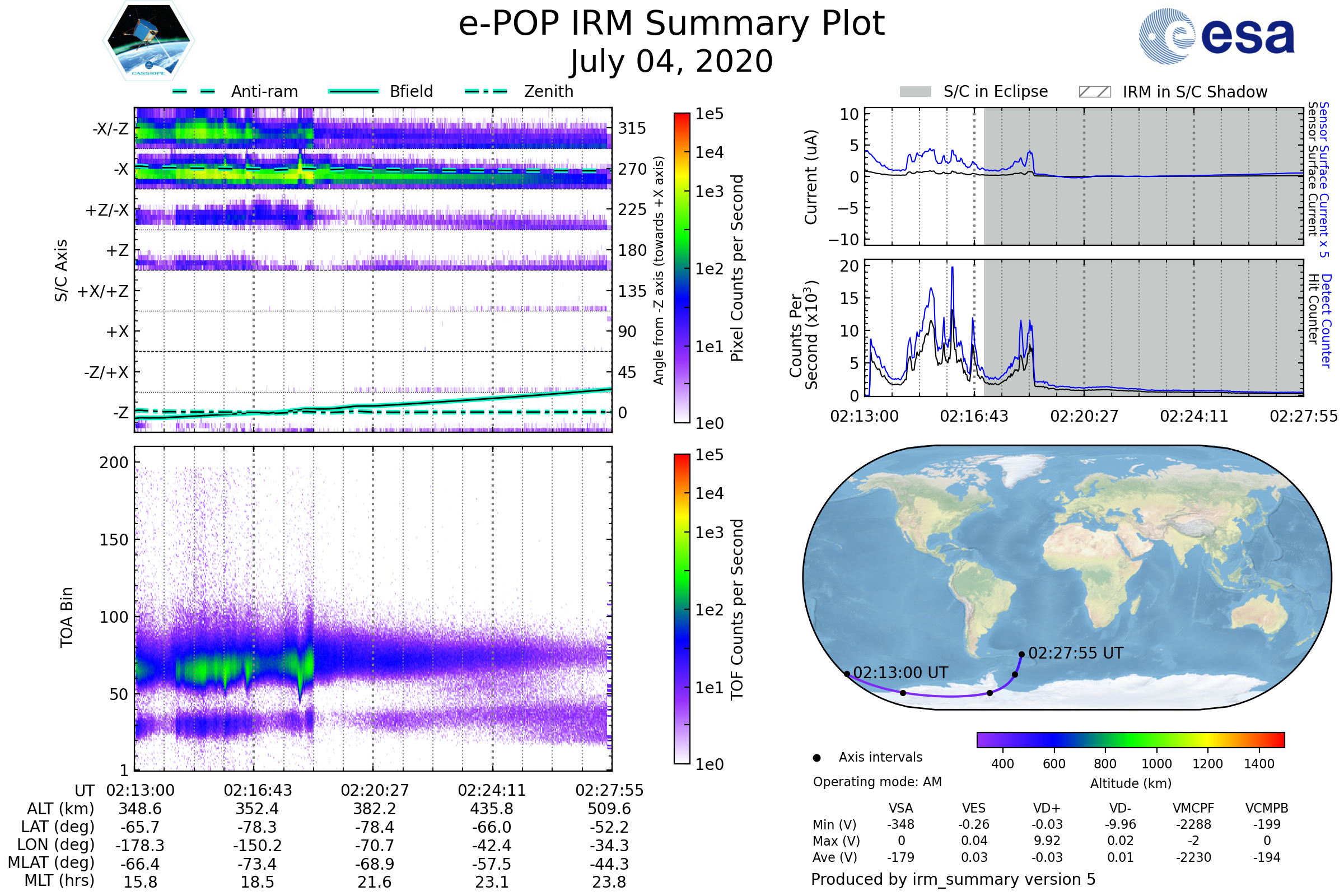Click the Altitude (km) color bar
Image resolution: width=1344 pixels, height=896 pixels.
click(1130, 739)
